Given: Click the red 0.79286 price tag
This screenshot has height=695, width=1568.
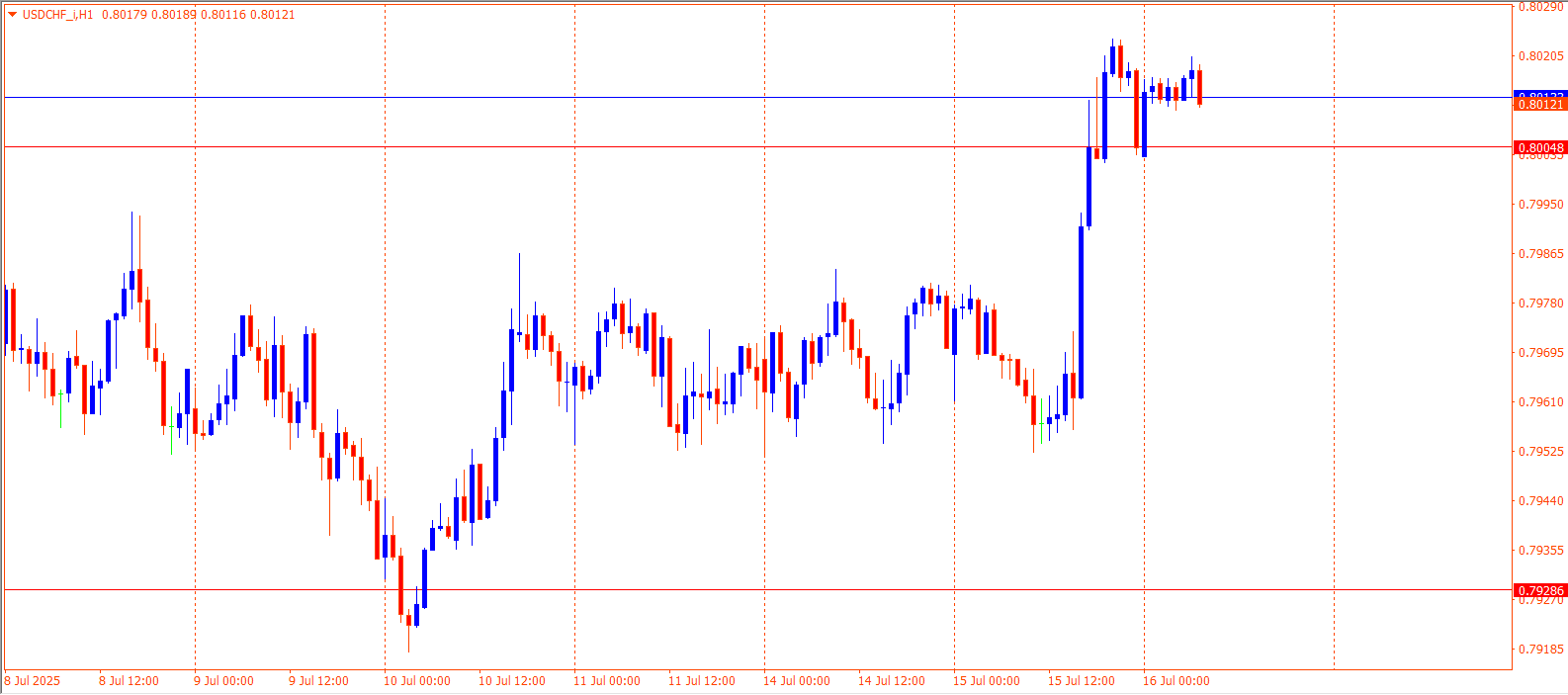Looking at the screenshot, I should click(1540, 590).
